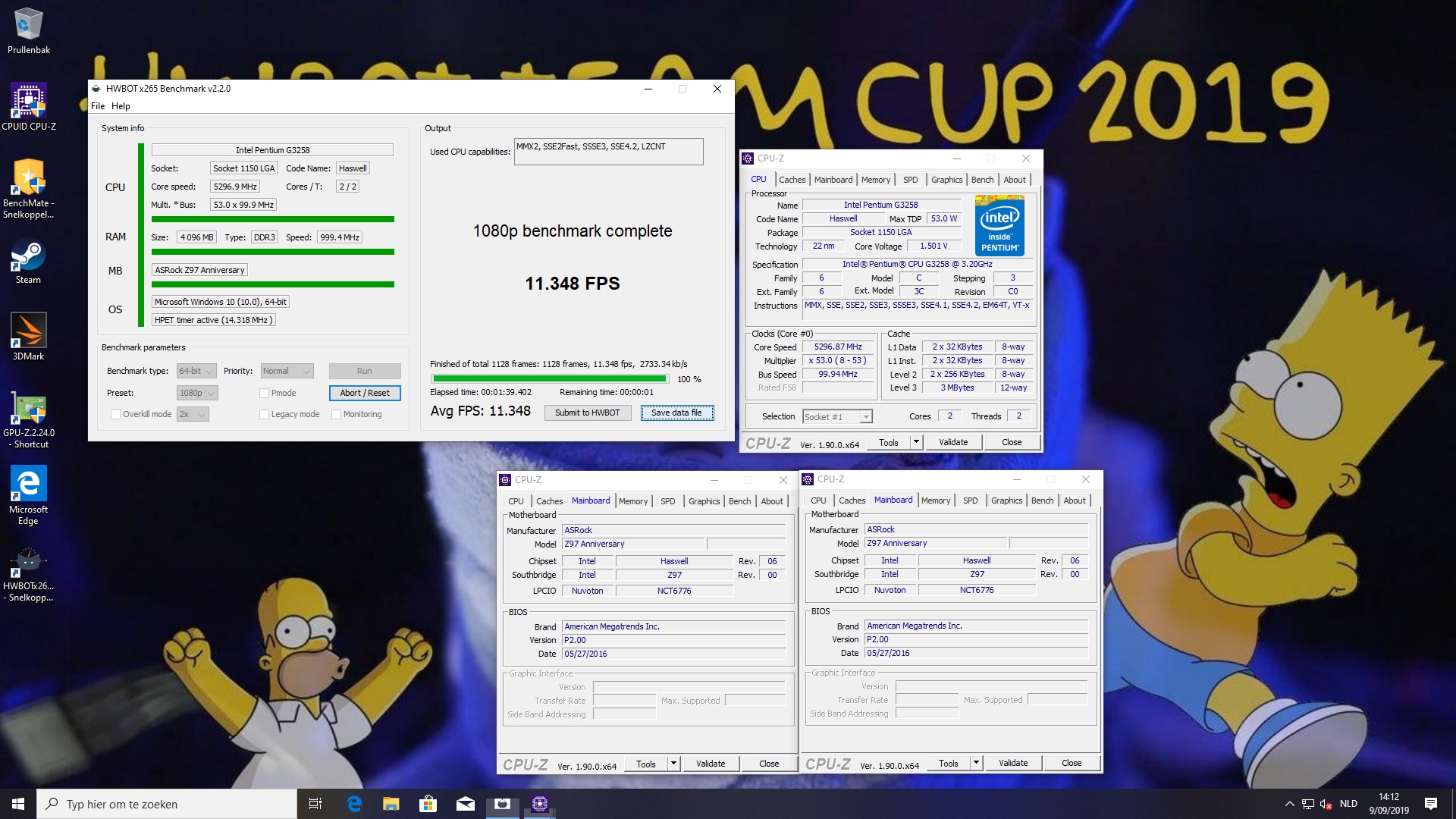Click the Intel Pentium logo in CPU-Z
The height and width of the screenshot is (819, 1456).
[999, 225]
